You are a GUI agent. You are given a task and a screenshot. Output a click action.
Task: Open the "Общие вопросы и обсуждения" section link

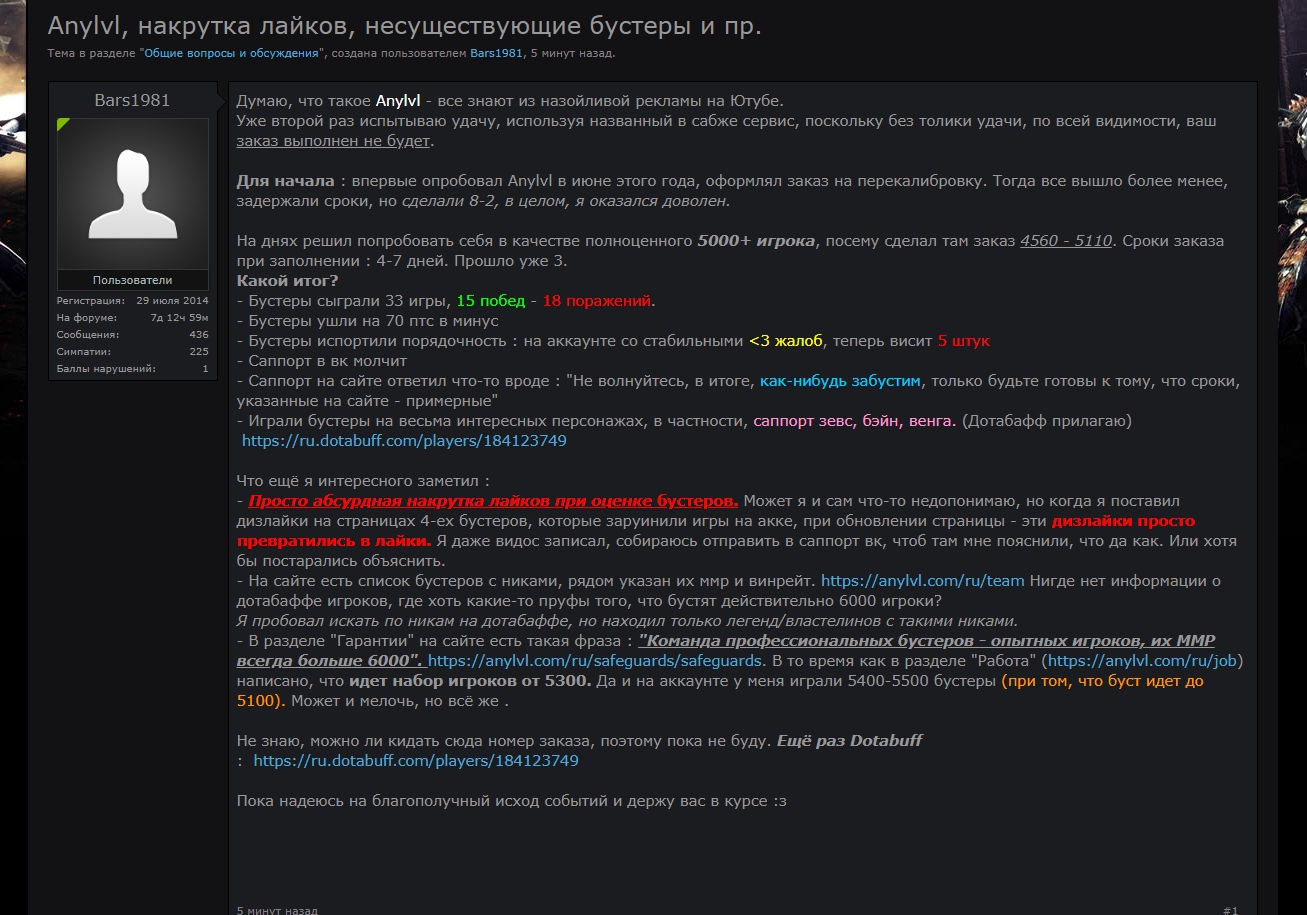pyautogui.click(x=232, y=53)
